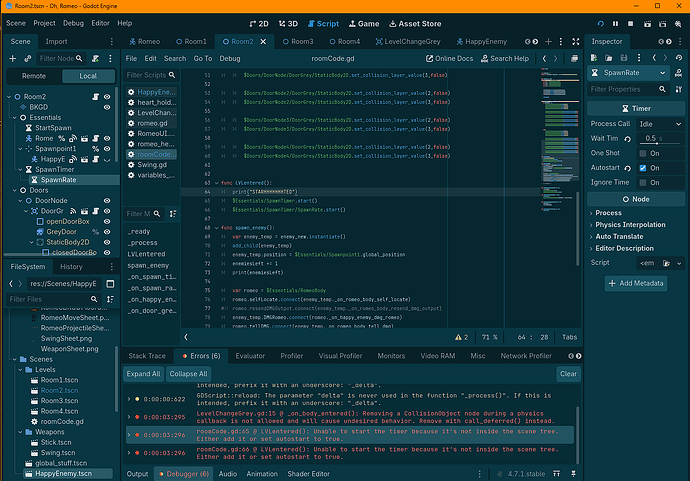Click the code minimap overview
The width and height of the screenshot is (690, 481).
tap(560, 140)
